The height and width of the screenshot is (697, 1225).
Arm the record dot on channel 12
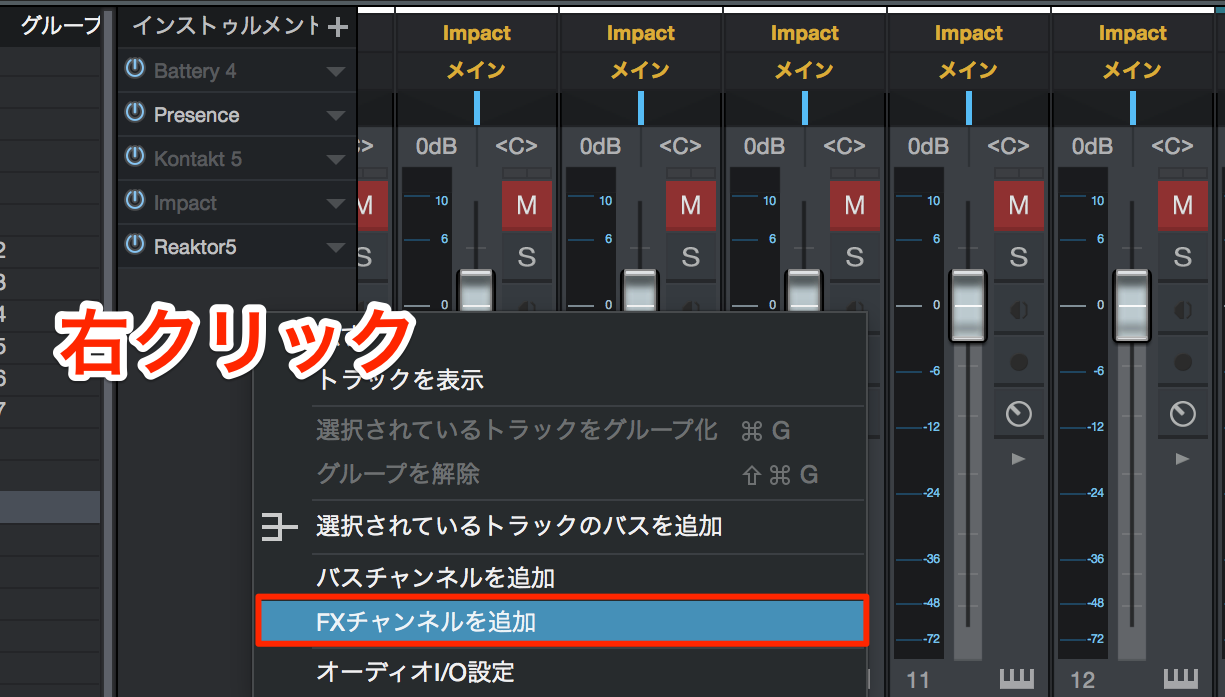[x=1182, y=362]
